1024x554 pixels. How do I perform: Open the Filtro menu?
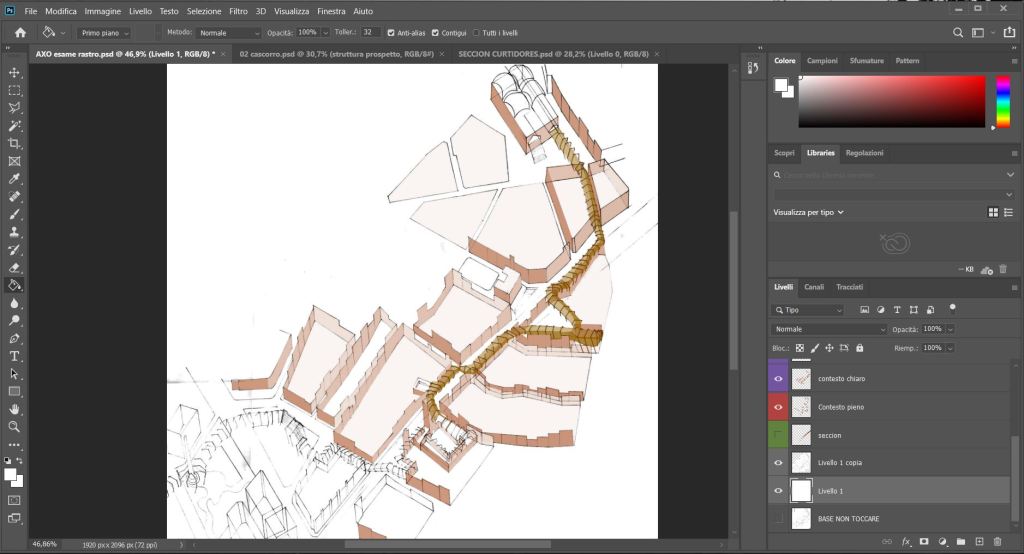coord(238,11)
